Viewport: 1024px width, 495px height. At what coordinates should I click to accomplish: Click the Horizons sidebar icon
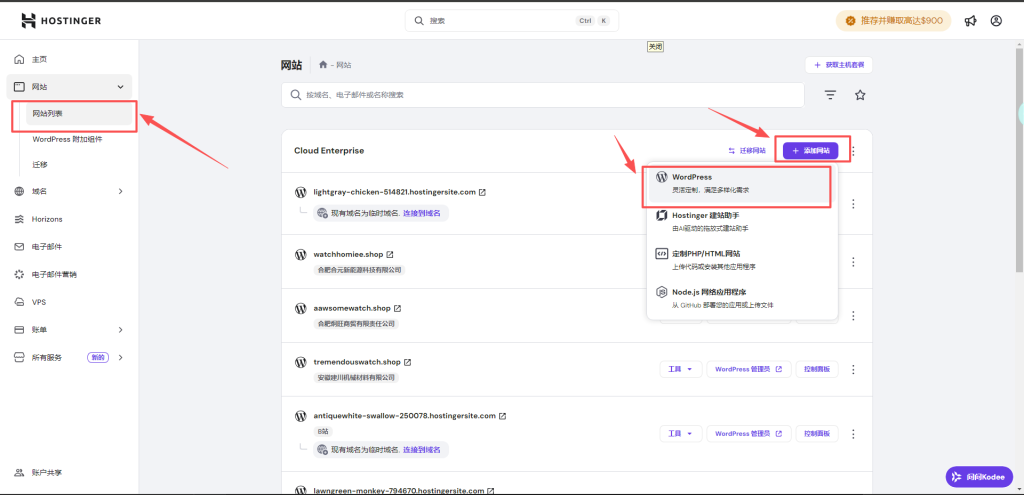(x=20, y=219)
